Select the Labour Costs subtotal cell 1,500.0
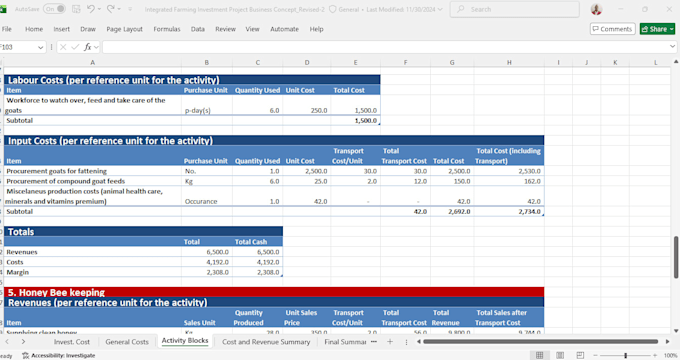This screenshot has width=680, height=360. click(356, 121)
